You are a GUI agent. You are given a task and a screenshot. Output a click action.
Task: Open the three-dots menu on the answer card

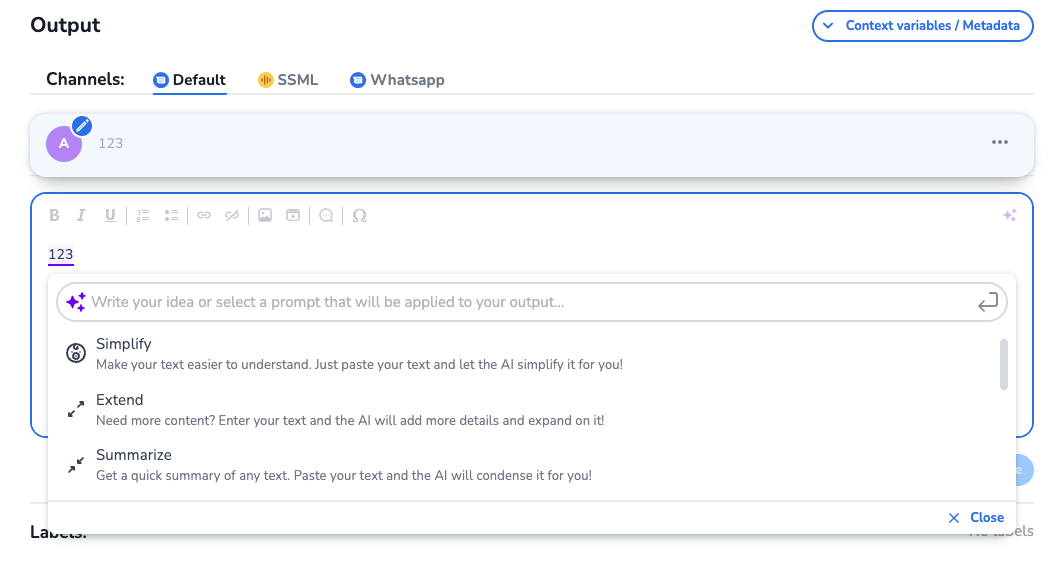(1000, 143)
